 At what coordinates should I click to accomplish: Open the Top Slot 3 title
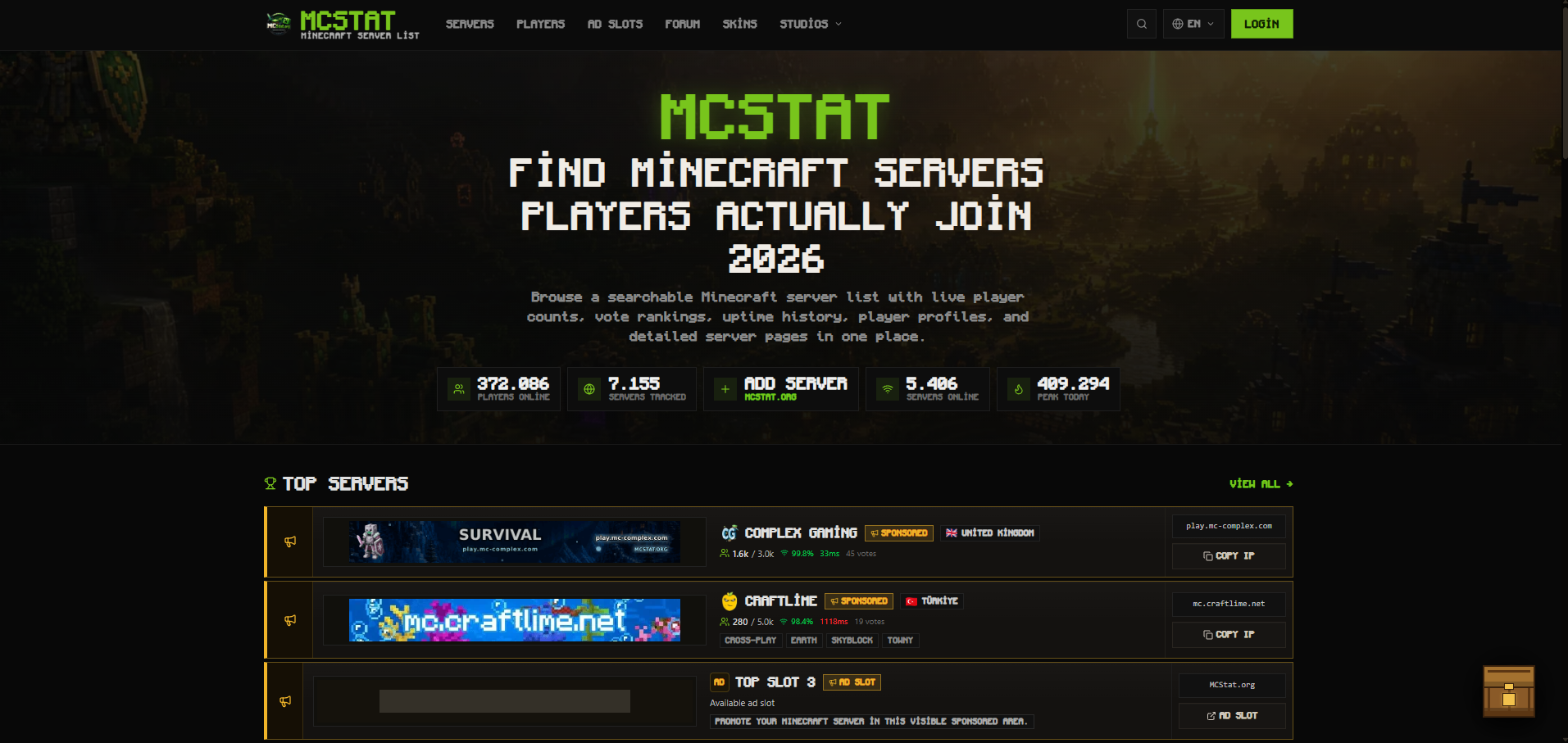[775, 682]
